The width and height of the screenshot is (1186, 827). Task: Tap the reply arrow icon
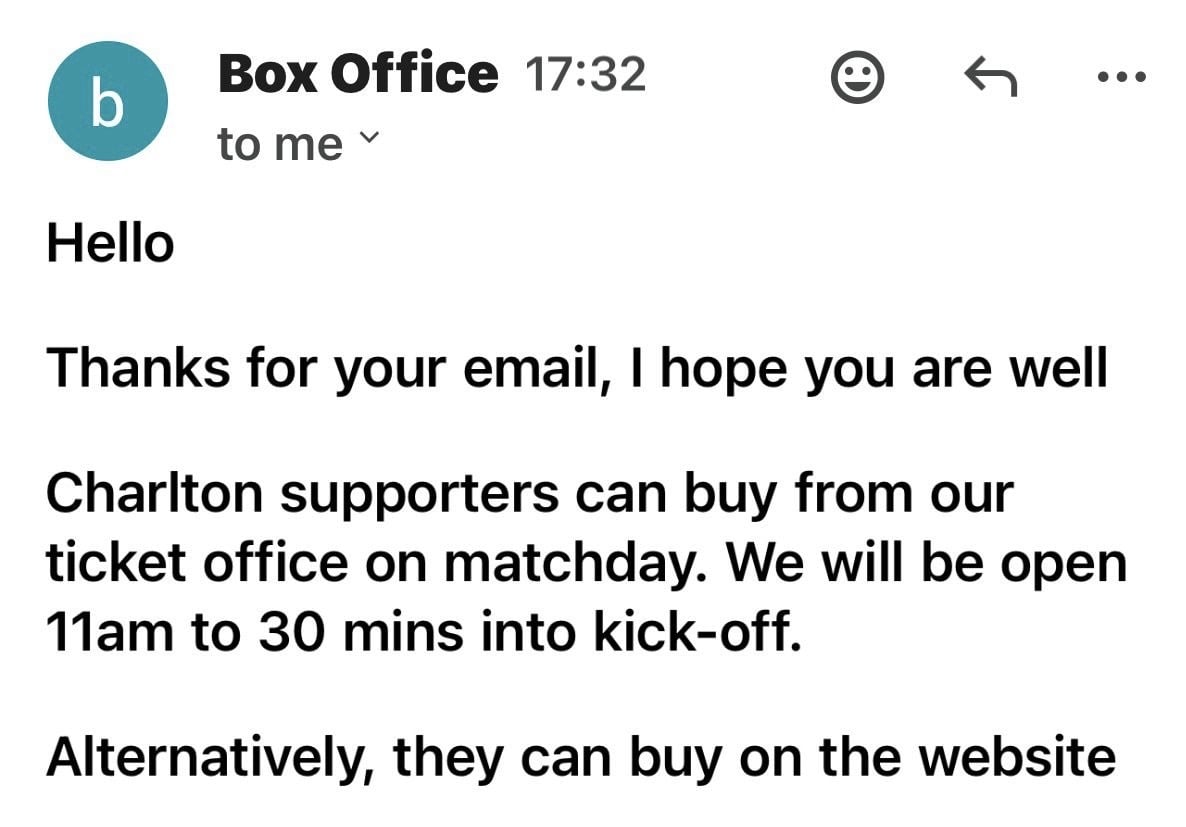(x=990, y=77)
